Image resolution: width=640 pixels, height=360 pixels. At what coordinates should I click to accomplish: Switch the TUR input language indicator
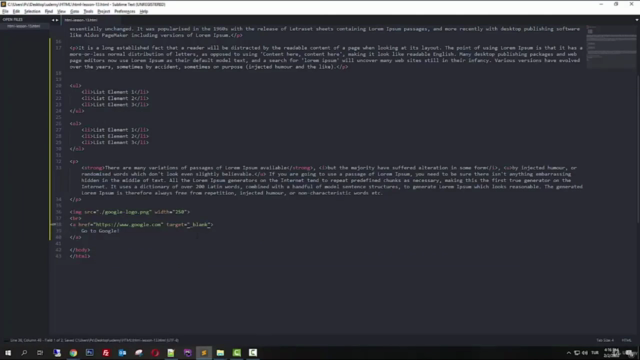pyautogui.click(x=595, y=353)
